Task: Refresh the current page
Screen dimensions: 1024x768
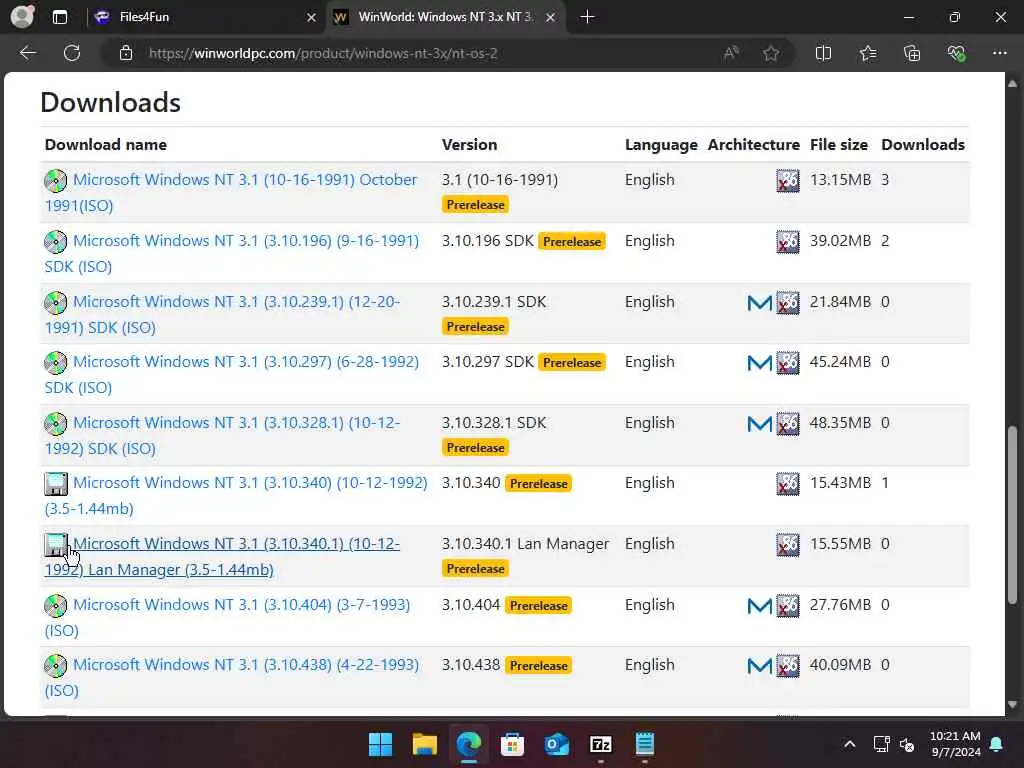Action: [x=72, y=53]
